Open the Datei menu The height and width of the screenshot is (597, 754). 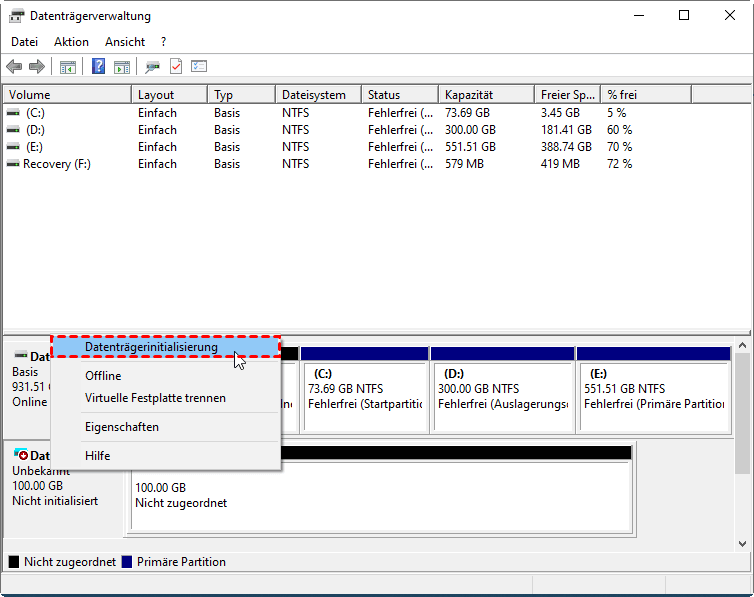pos(25,42)
